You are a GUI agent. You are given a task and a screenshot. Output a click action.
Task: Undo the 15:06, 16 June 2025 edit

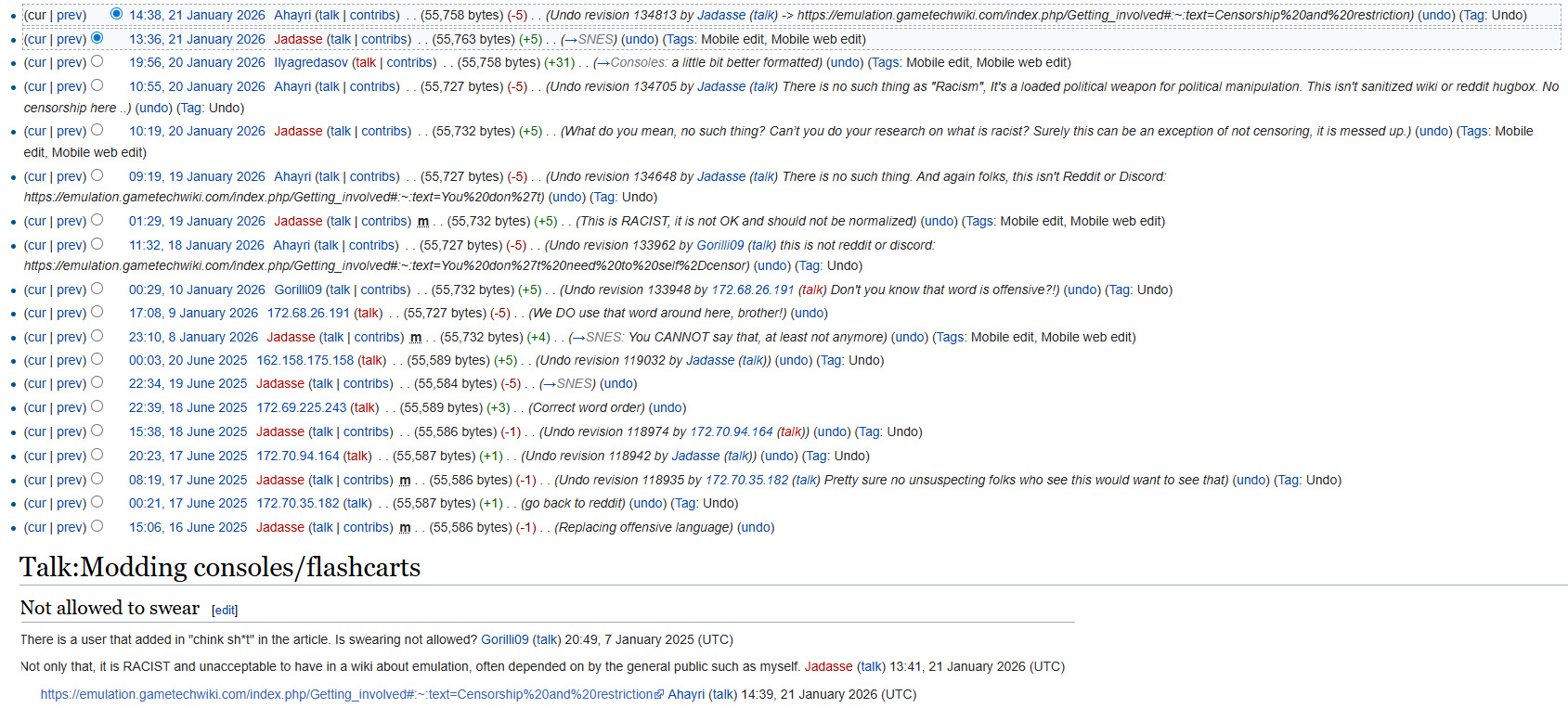(x=756, y=527)
